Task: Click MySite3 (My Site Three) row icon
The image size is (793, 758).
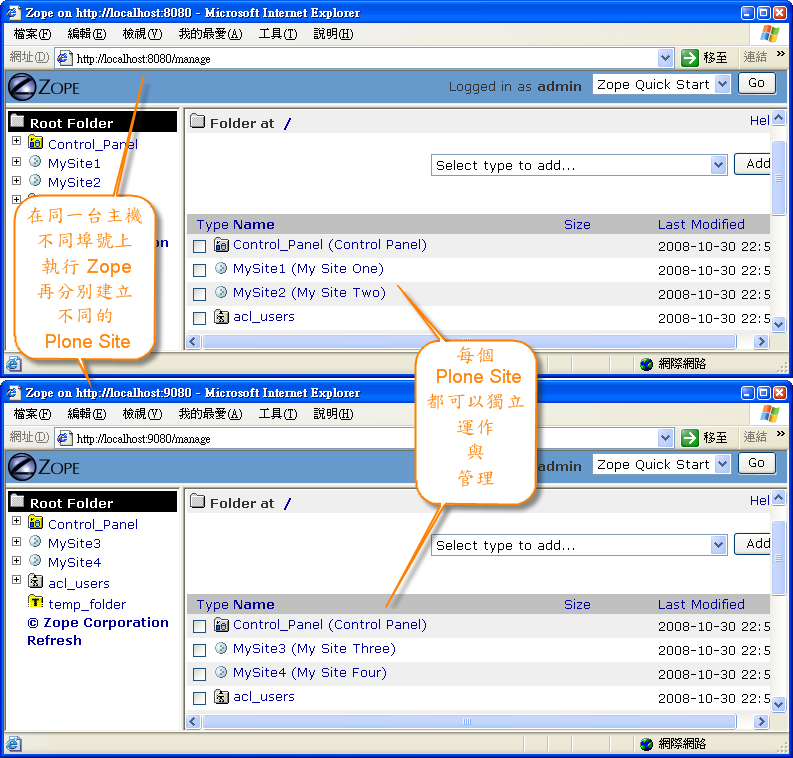Action: tap(221, 648)
